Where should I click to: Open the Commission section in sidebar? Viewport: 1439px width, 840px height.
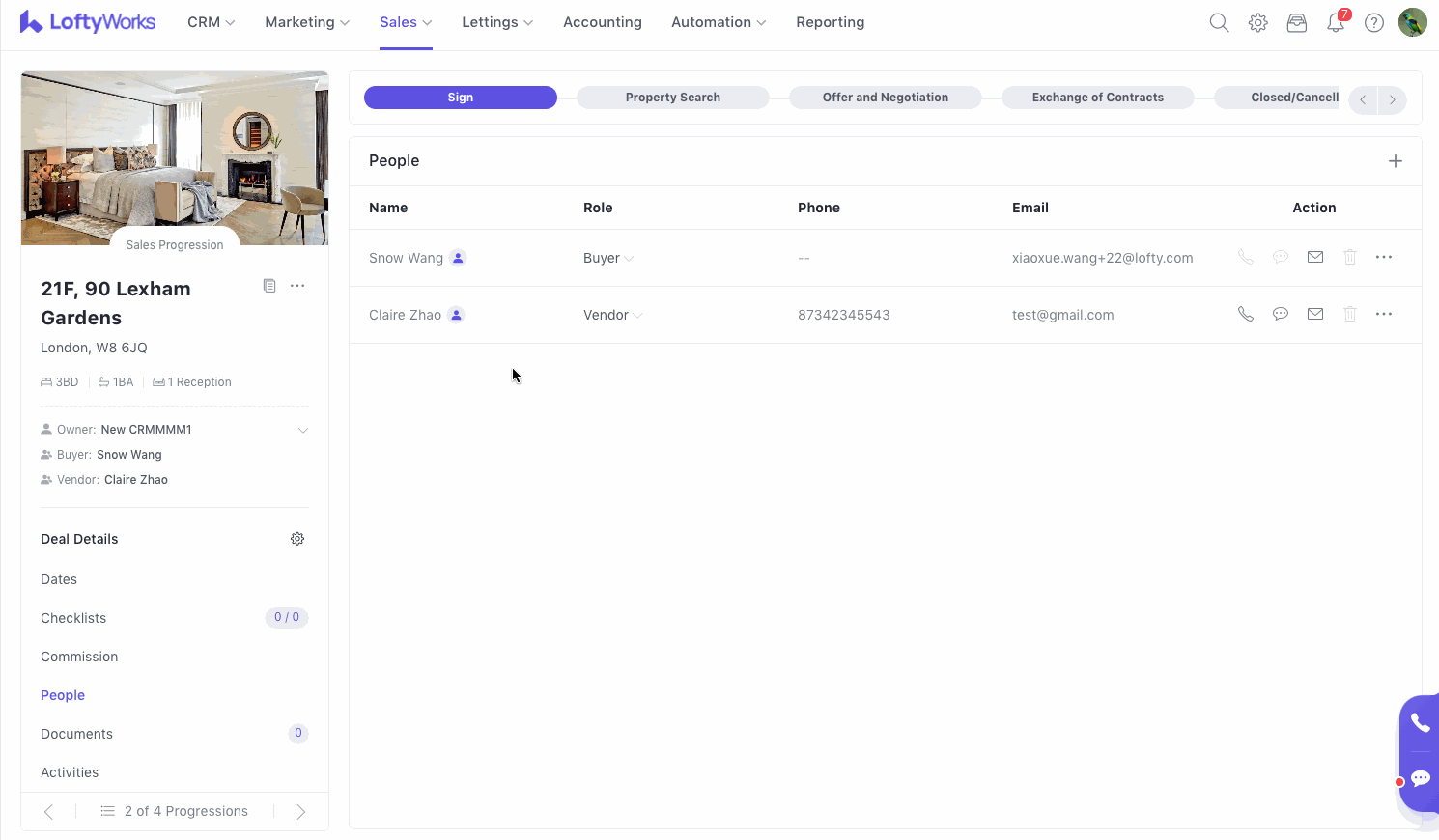point(79,657)
